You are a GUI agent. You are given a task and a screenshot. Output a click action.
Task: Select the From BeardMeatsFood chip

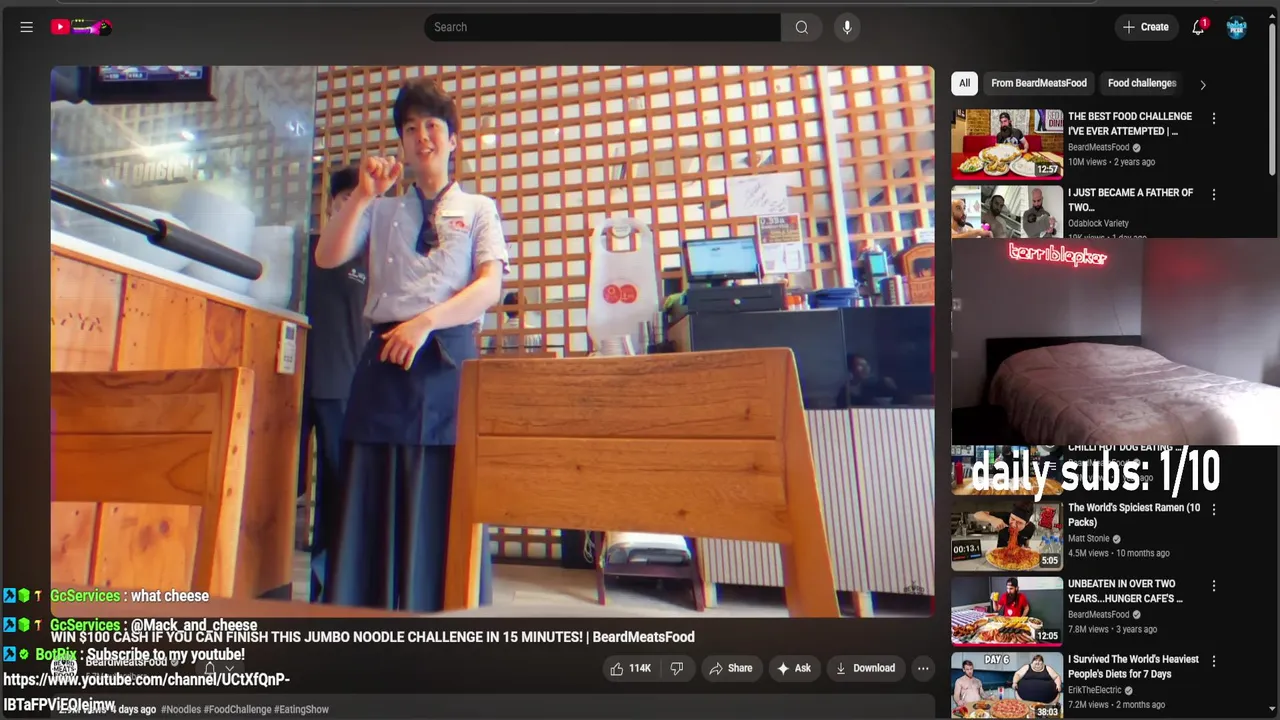coord(1039,83)
